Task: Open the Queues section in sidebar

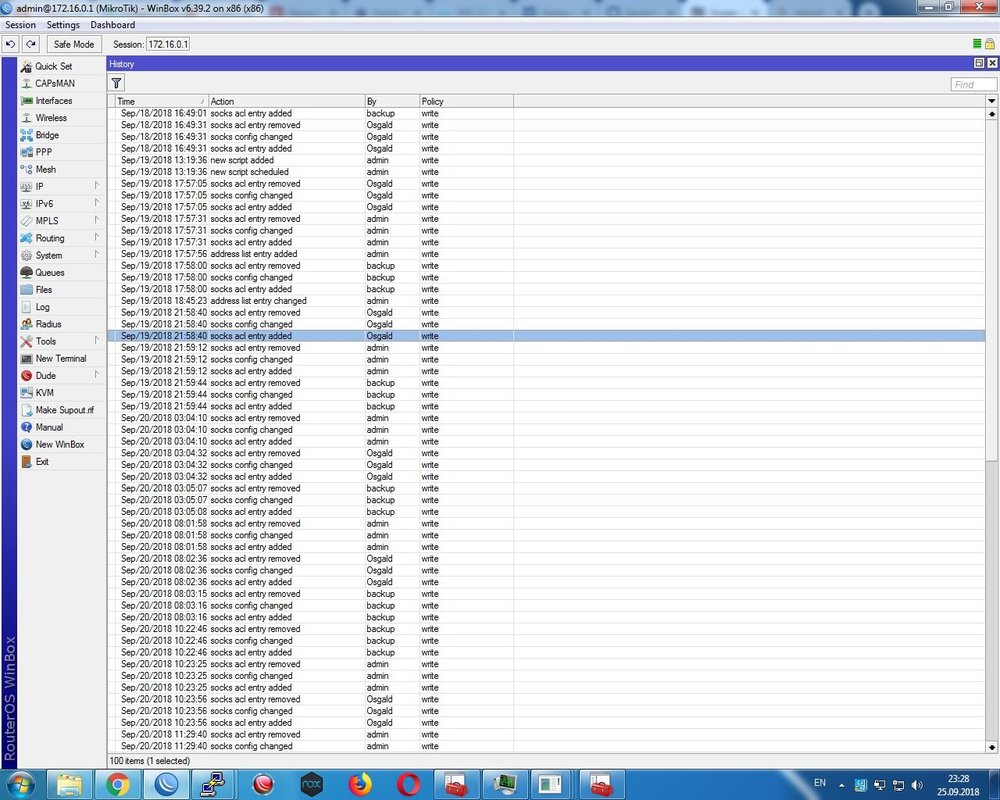Action: pyautogui.click(x=49, y=273)
